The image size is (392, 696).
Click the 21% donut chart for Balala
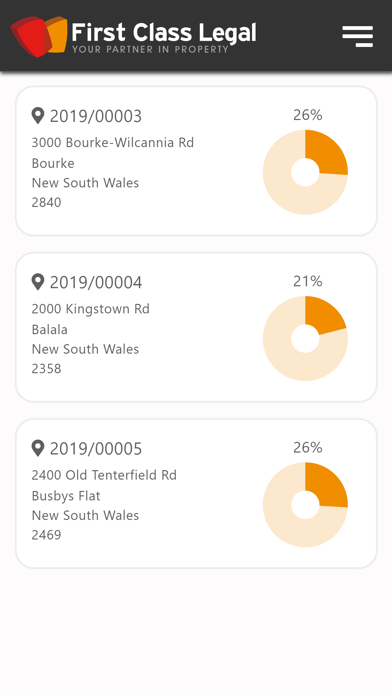pos(305,338)
